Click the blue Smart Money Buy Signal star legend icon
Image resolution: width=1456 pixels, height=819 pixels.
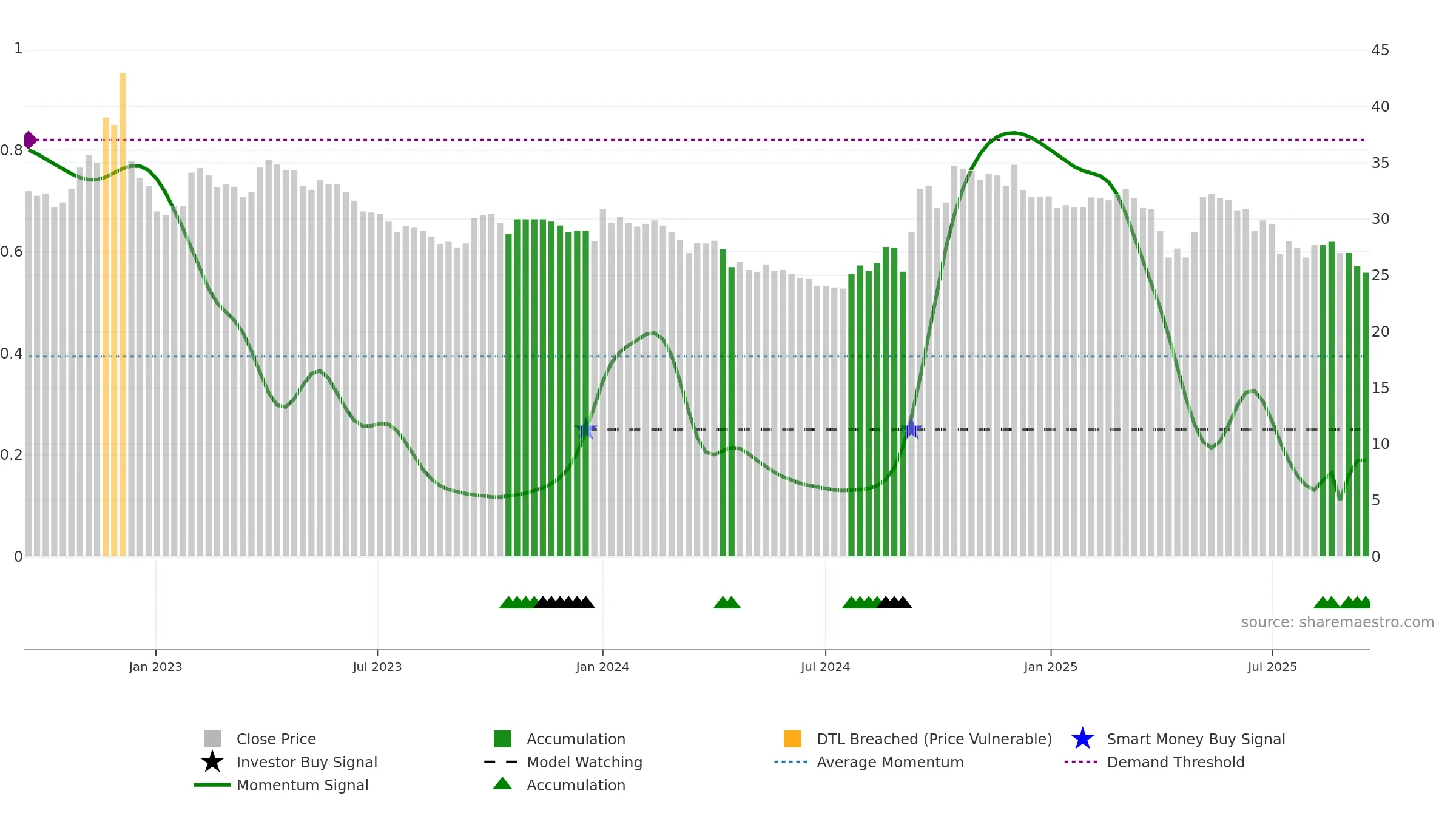(x=1082, y=739)
